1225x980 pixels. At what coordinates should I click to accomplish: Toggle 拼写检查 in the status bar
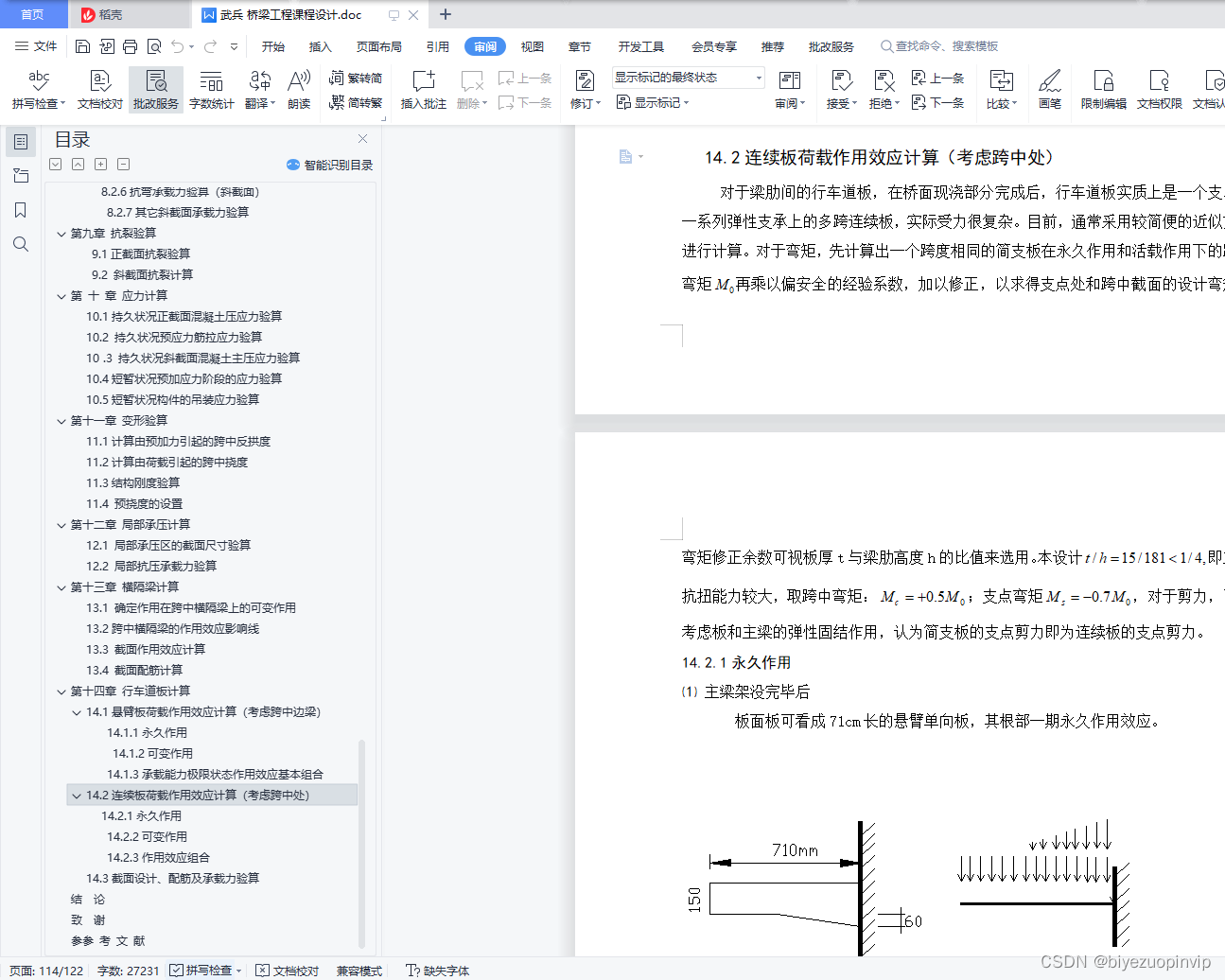point(199,970)
